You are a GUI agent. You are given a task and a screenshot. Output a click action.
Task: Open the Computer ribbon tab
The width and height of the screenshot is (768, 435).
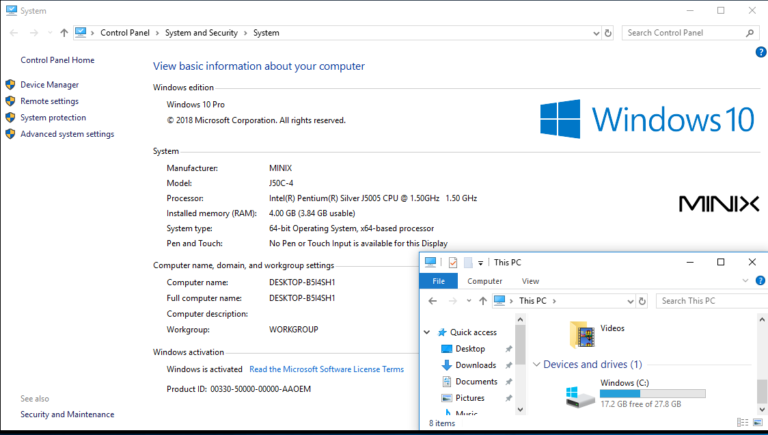tap(485, 282)
